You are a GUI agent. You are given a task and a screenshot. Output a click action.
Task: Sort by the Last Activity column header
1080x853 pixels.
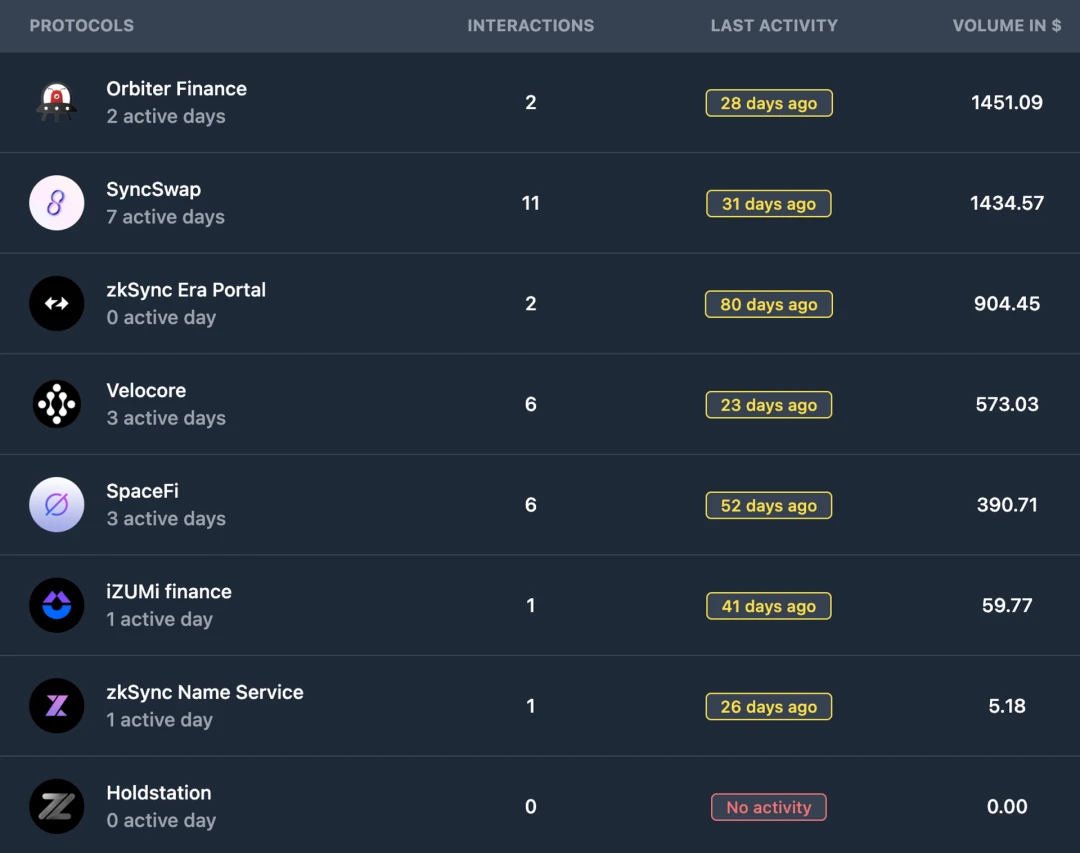coord(774,26)
